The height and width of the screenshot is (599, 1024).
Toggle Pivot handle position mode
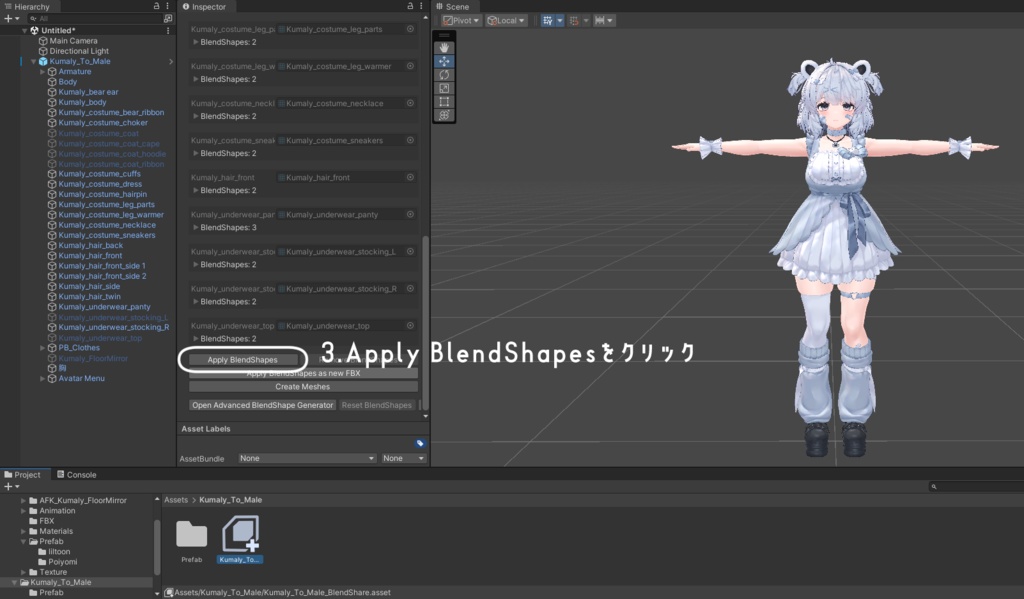[x=462, y=20]
